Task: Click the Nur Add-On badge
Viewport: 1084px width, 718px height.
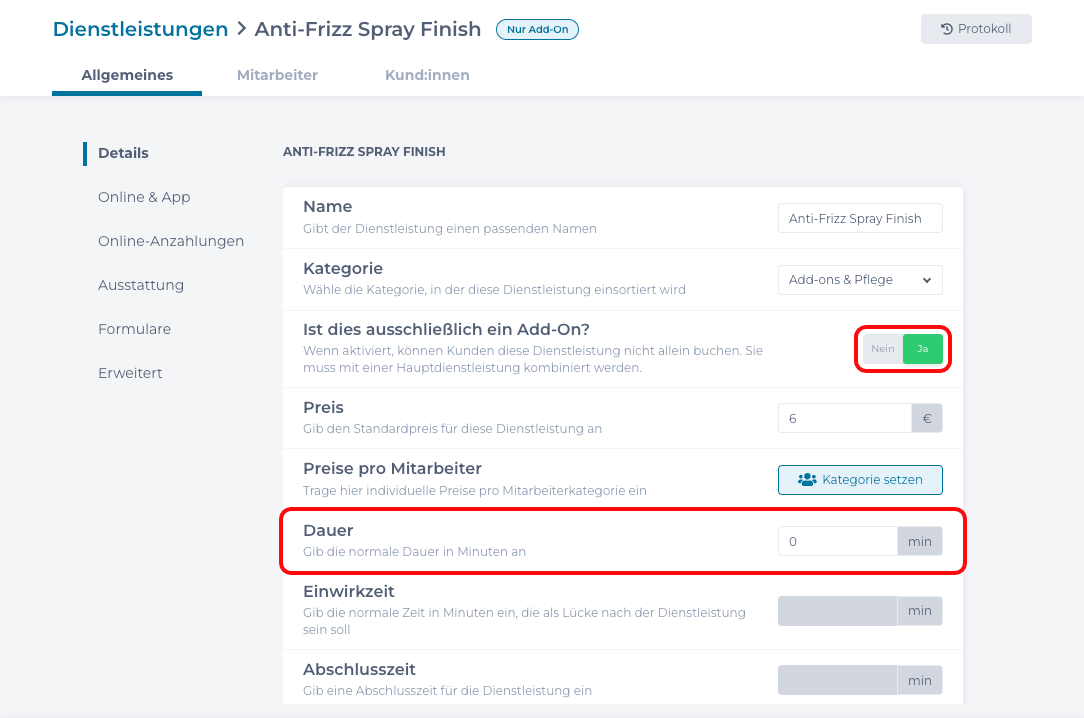Action: [x=537, y=29]
